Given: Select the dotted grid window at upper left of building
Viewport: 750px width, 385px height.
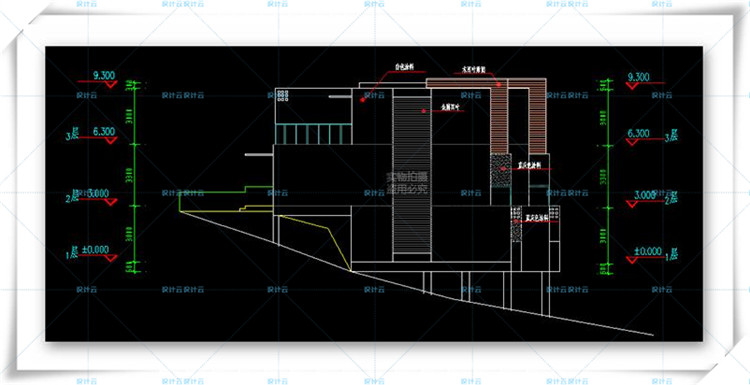Looking at the screenshot, I should click(x=282, y=95).
